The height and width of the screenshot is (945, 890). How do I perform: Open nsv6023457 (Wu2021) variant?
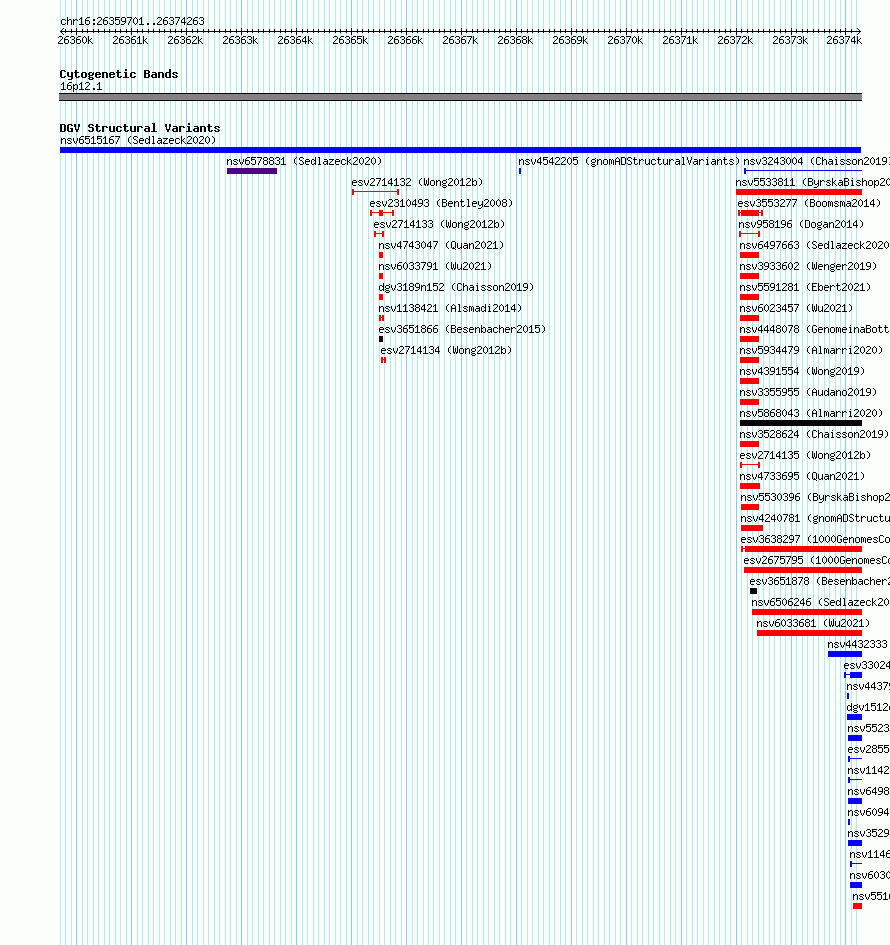(x=796, y=309)
